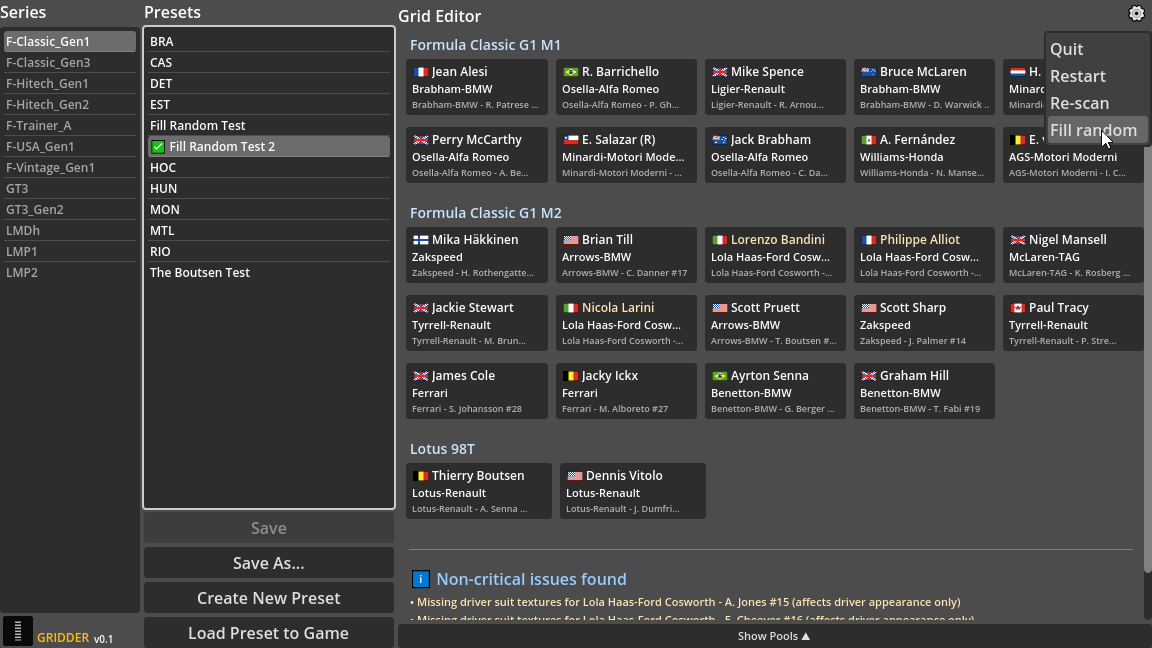
Task: Click the Scott Sharp driver card
Action: 924,323
